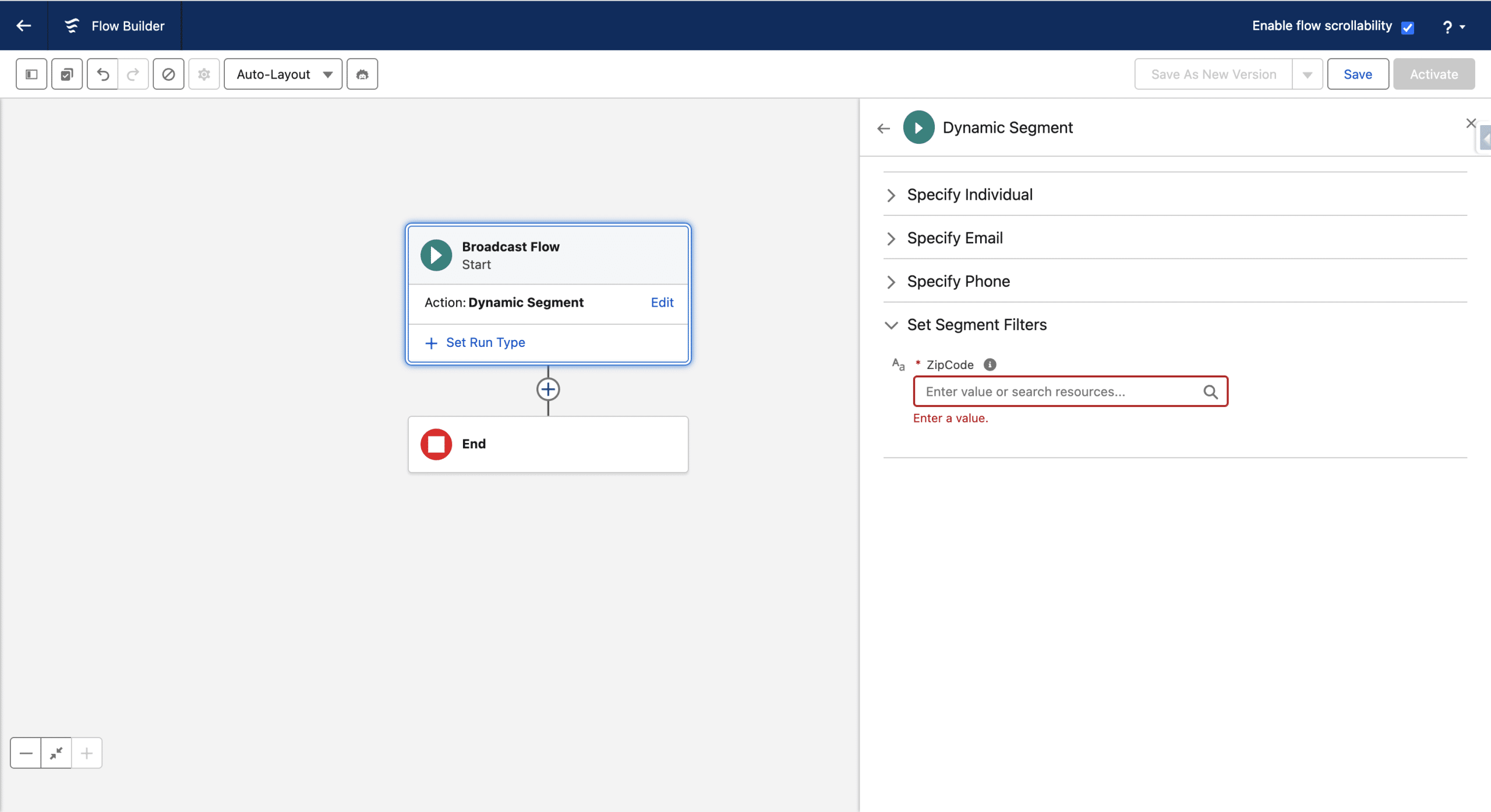Toggle Enable flow scrollability checkbox
The height and width of the screenshot is (812, 1491).
pos(1408,27)
